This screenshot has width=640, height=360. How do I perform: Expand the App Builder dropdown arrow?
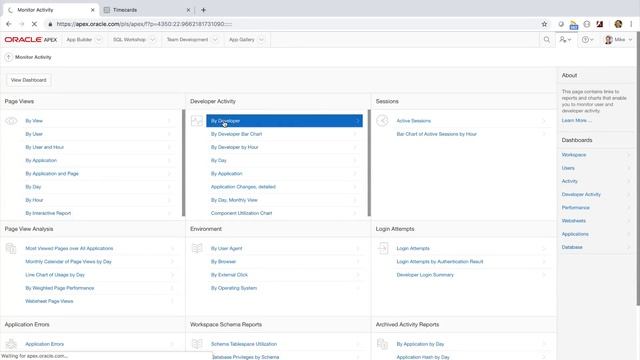point(98,40)
